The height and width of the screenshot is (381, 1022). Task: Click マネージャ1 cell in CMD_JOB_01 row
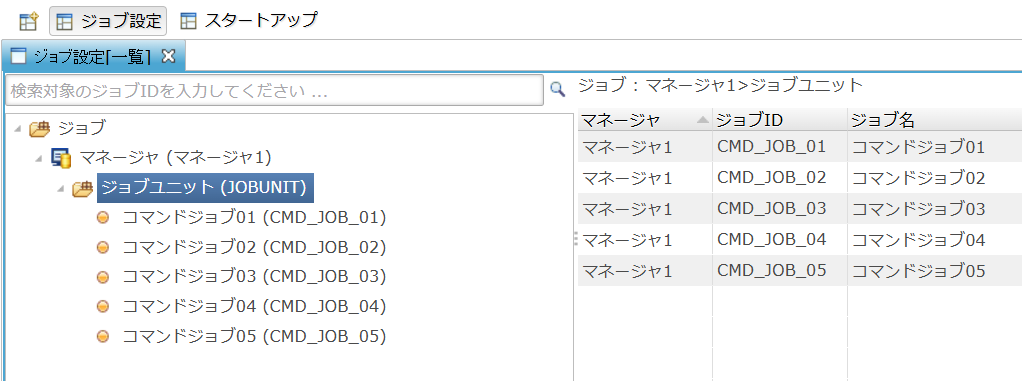click(645, 147)
